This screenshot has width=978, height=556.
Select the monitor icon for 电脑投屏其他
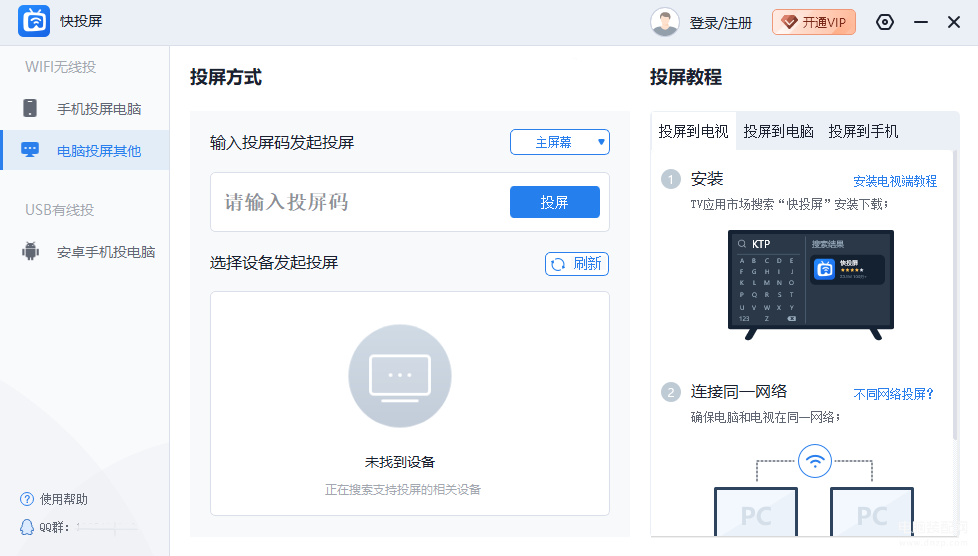[x=29, y=150]
